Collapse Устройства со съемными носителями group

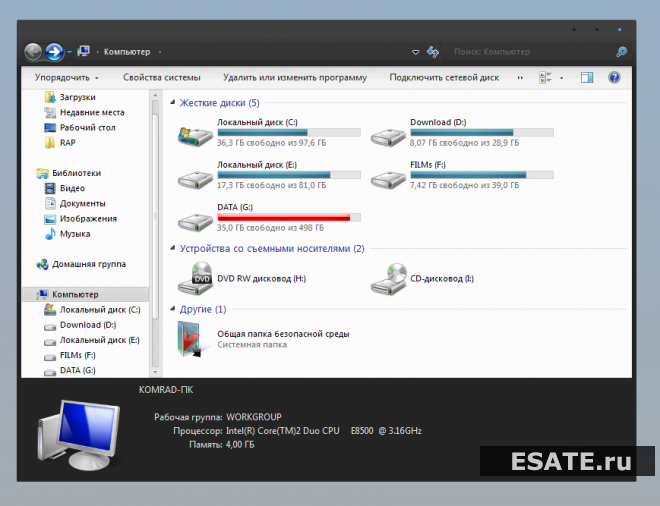click(x=173, y=248)
